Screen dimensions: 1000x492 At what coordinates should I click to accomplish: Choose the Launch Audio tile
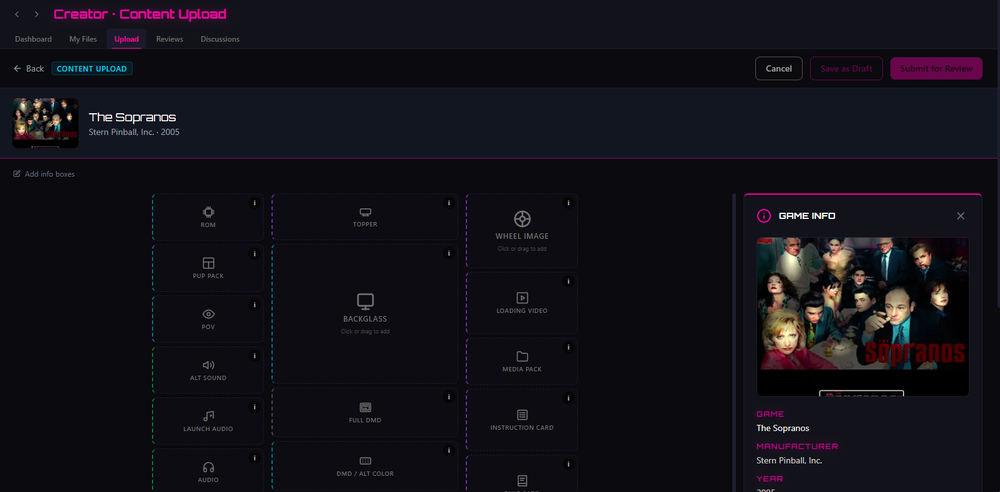[x=208, y=421]
